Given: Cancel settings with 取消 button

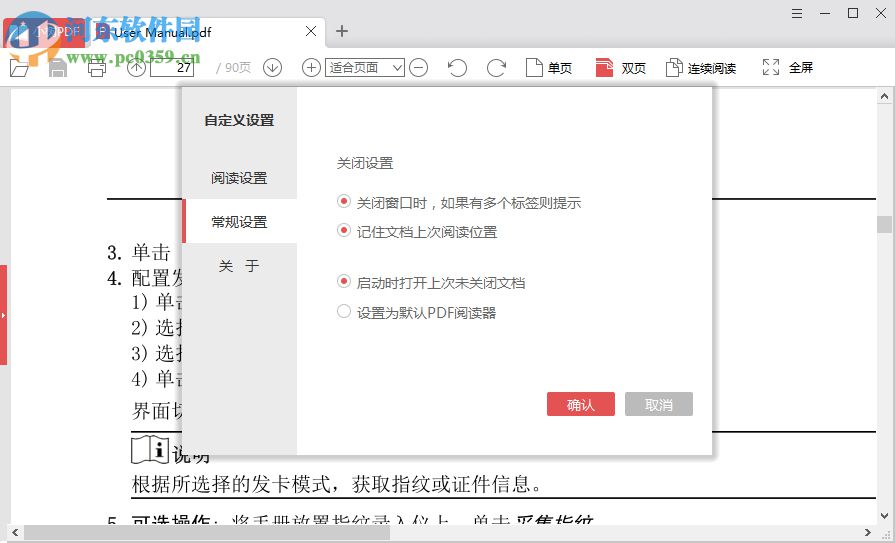Looking at the screenshot, I should (x=659, y=404).
